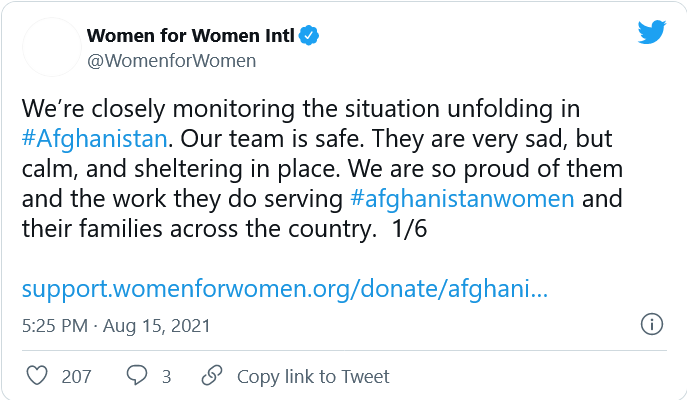Click the chain link icon

pos(211,376)
